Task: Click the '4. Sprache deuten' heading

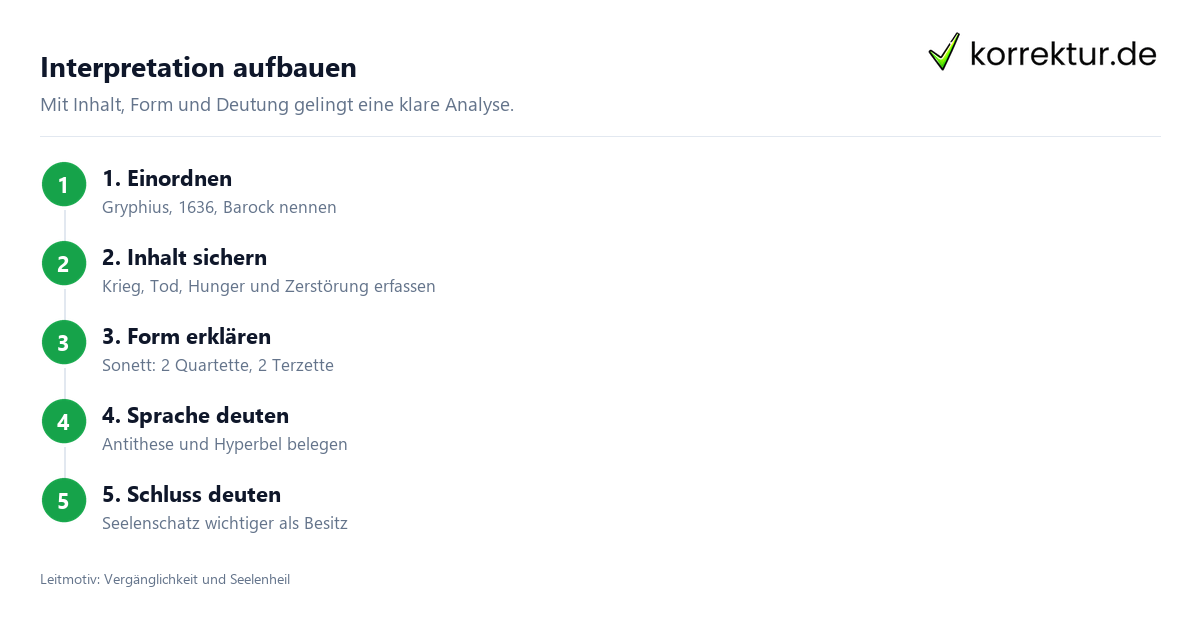Action: [195, 416]
